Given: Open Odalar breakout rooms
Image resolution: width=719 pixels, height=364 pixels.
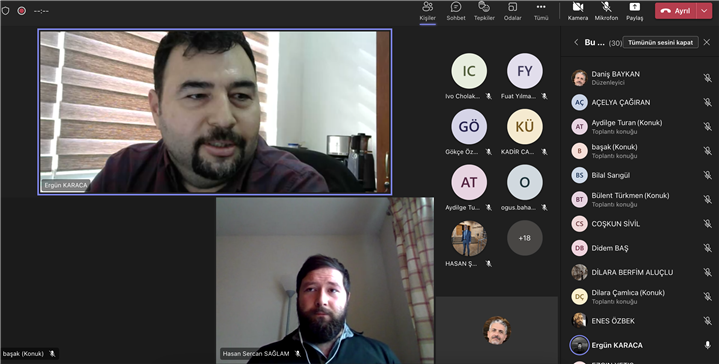Looking at the screenshot, I should pyautogui.click(x=513, y=11).
